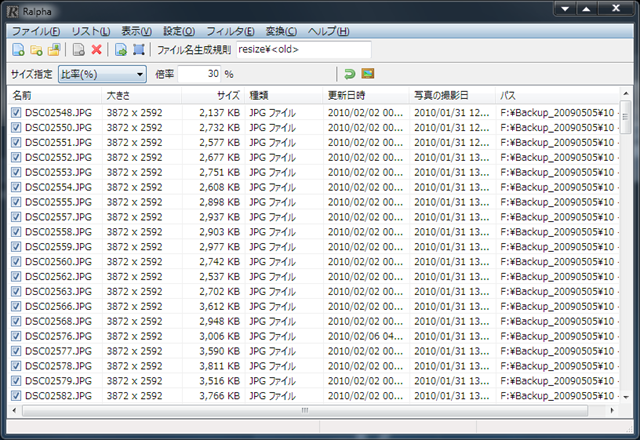Select the DSC02558.JPG file name

(x=58, y=231)
